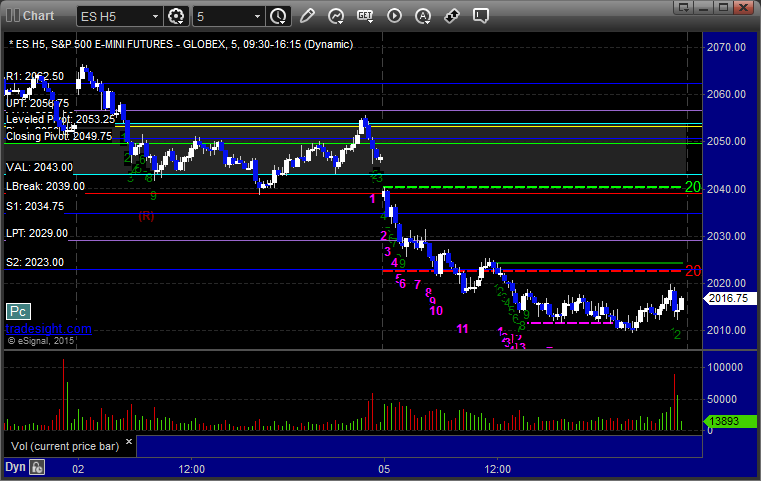Click the current price 2016.75 marker

click(x=730, y=299)
